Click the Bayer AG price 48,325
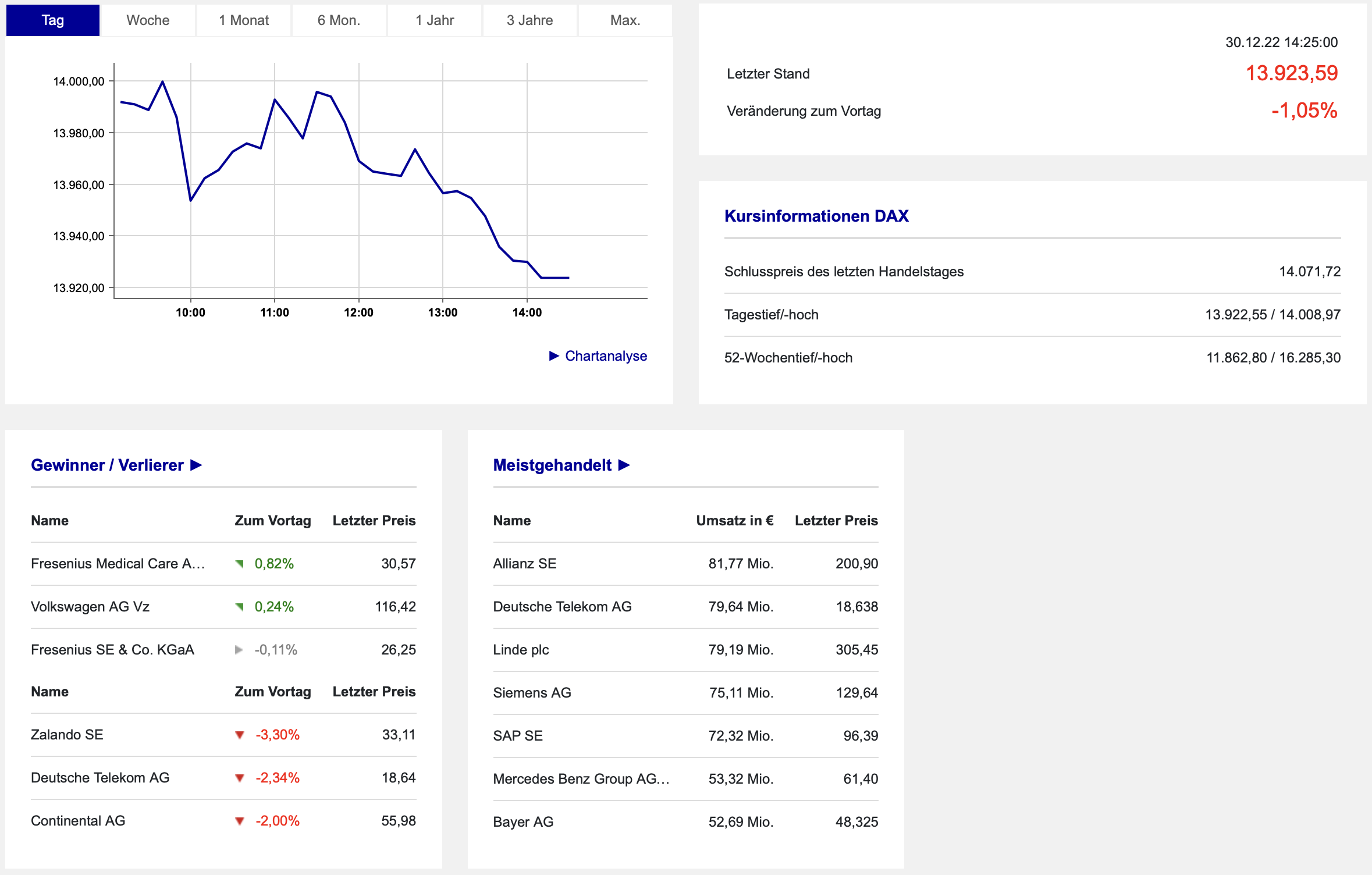The width and height of the screenshot is (1372, 875). click(856, 822)
